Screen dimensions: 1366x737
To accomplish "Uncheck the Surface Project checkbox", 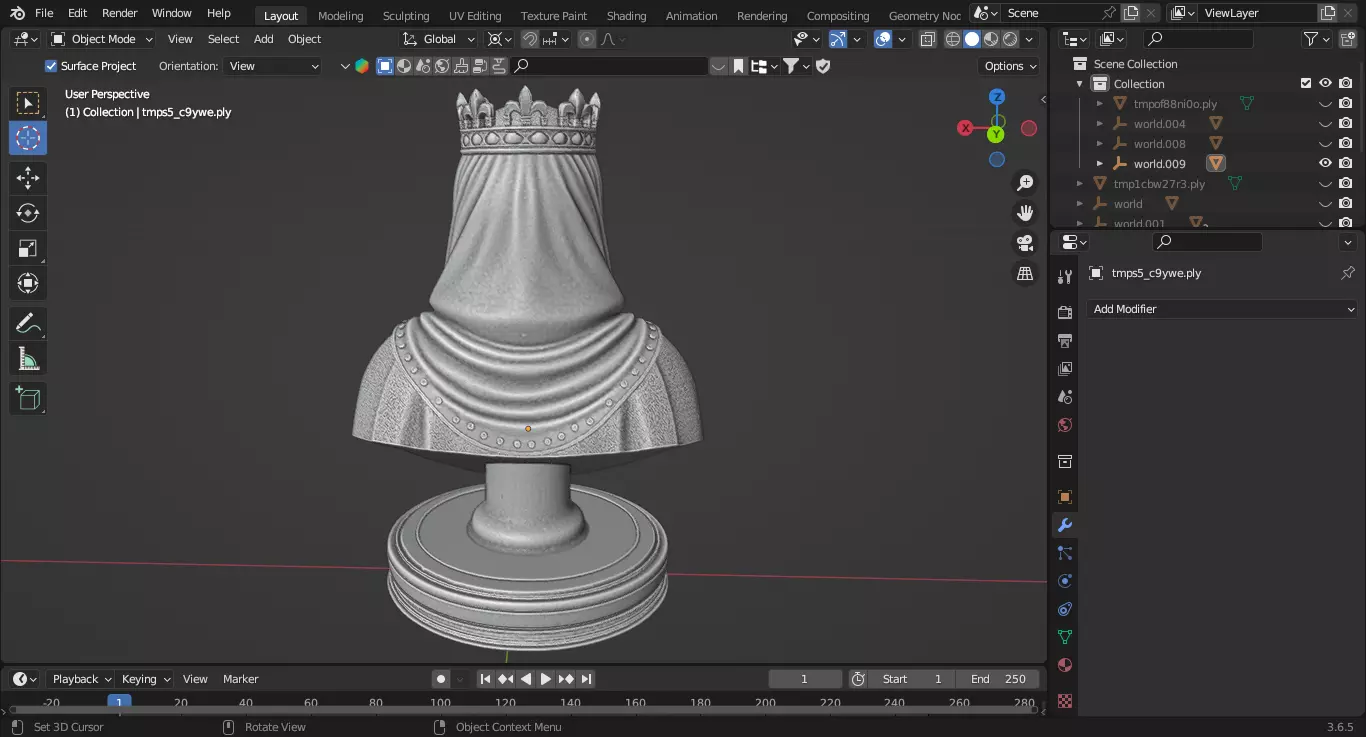I will tap(51, 66).
